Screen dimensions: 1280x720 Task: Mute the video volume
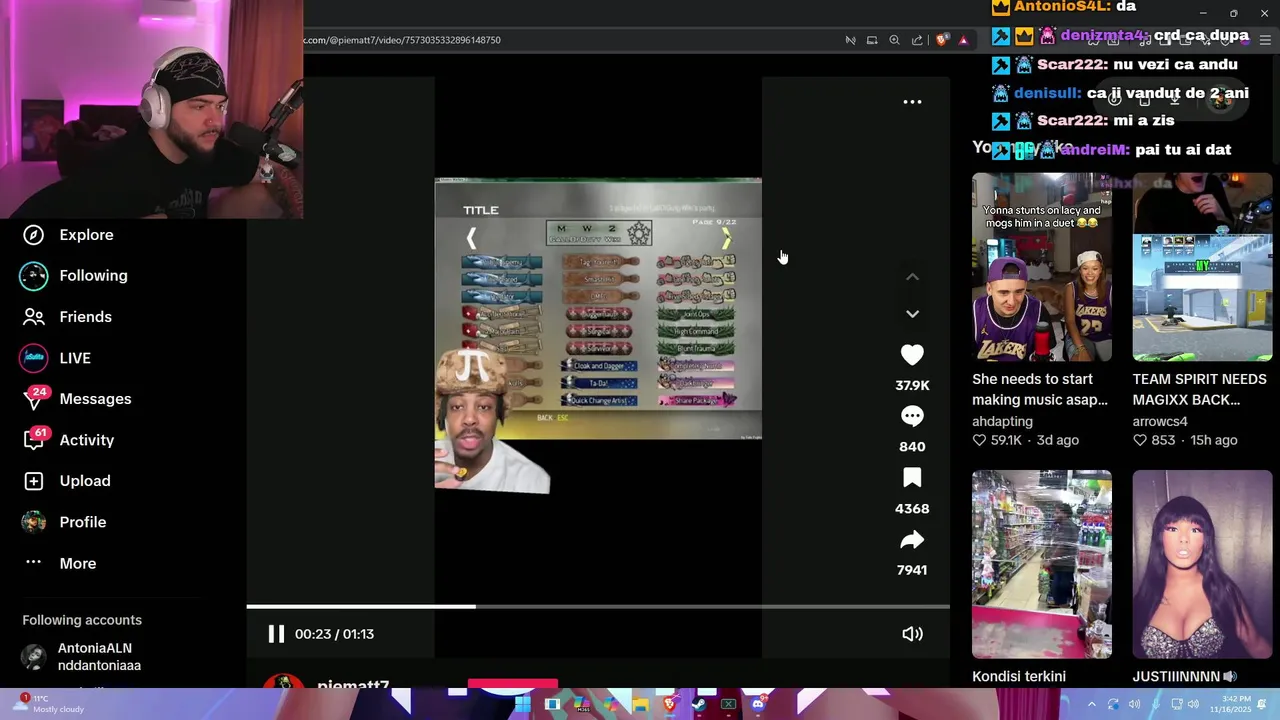tap(912, 634)
